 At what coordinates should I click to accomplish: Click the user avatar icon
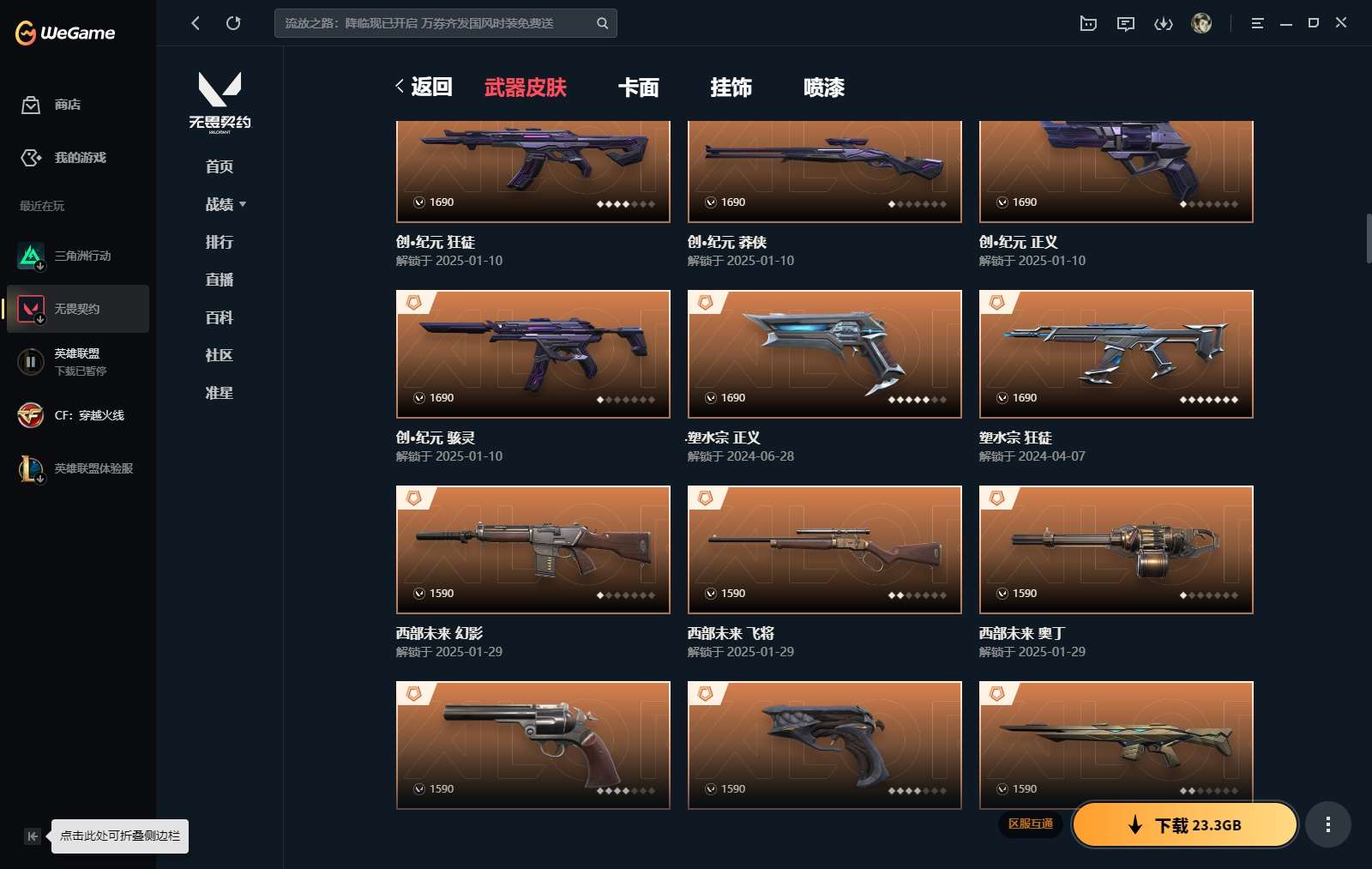click(x=1201, y=24)
